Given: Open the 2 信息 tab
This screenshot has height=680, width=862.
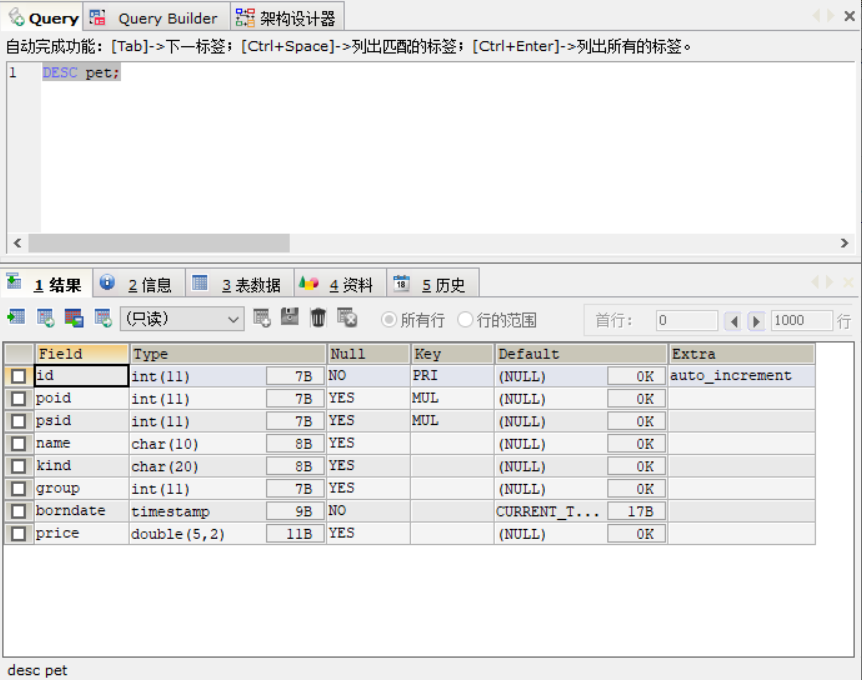Looking at the screenshot, I should [x=139, y=284].
